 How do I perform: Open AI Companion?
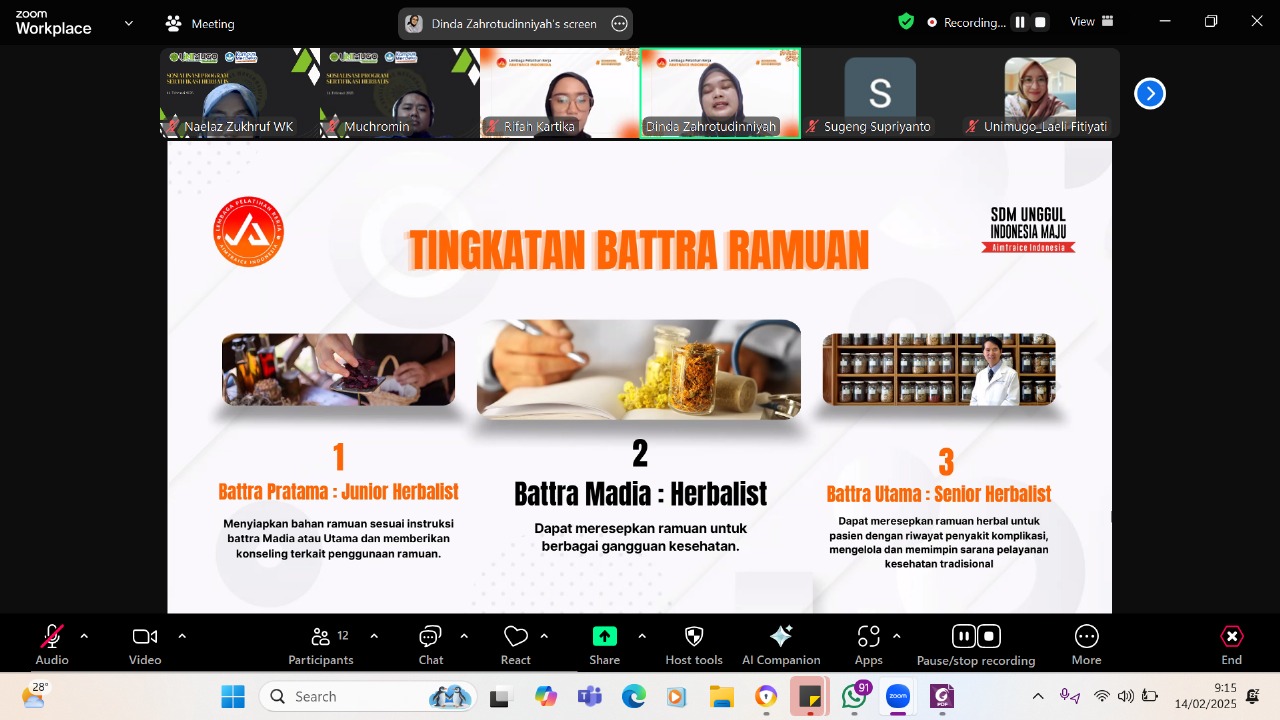pyautogui.click(x=781, y=645)
